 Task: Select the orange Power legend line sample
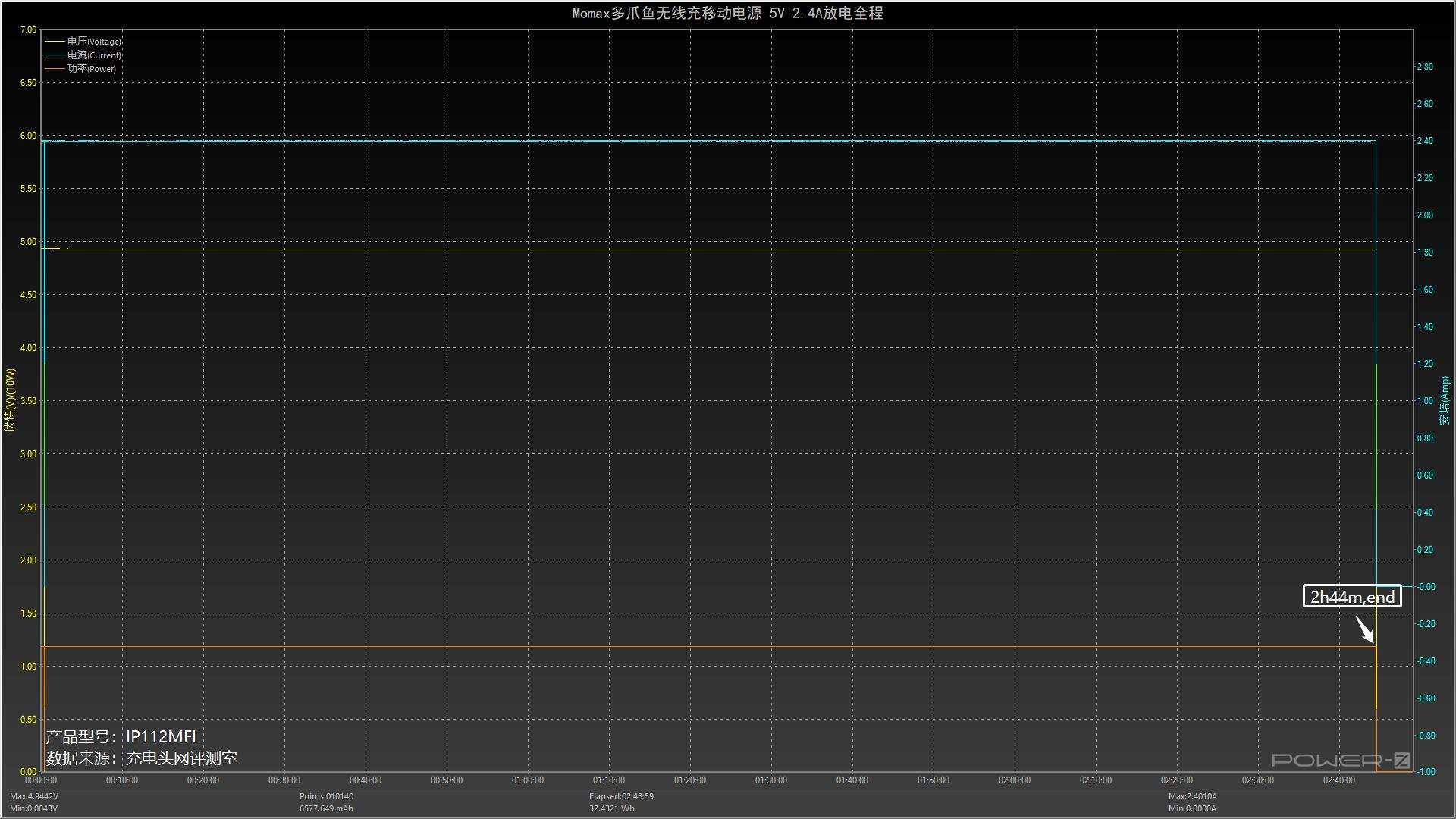tap(55, 69)
